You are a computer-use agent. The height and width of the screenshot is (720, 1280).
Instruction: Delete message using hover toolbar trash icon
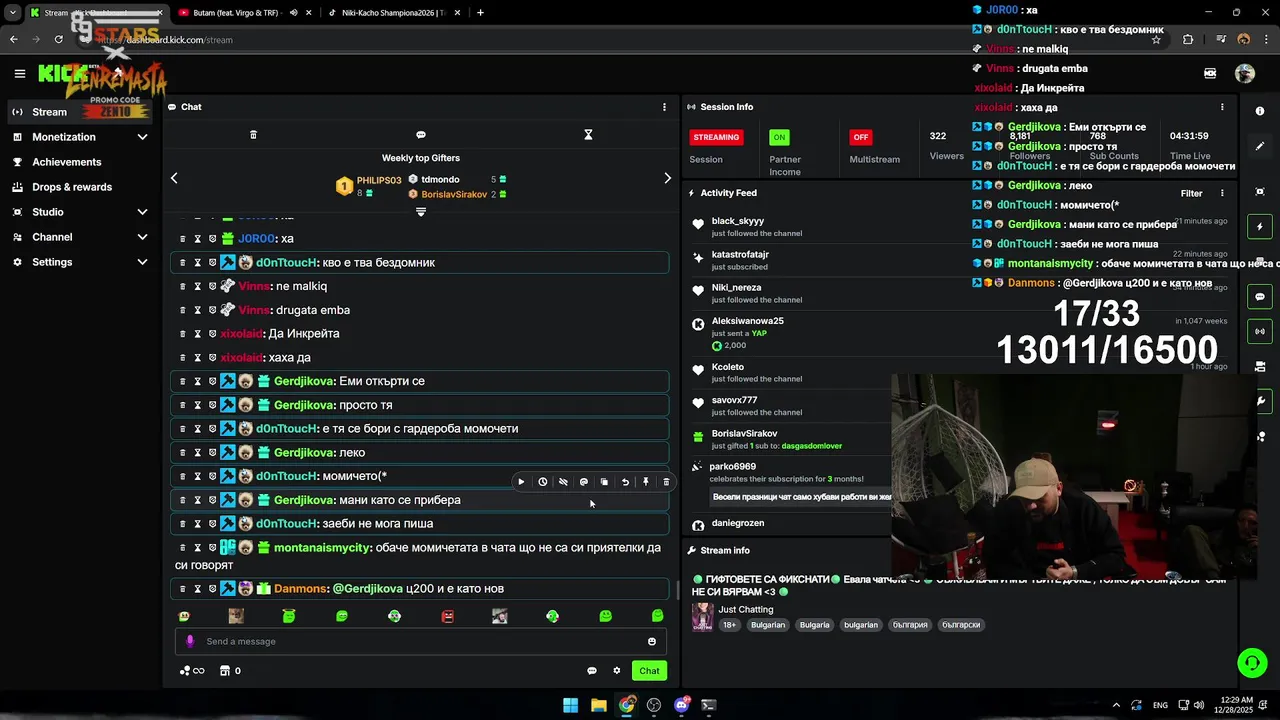[x=666, y=482]
